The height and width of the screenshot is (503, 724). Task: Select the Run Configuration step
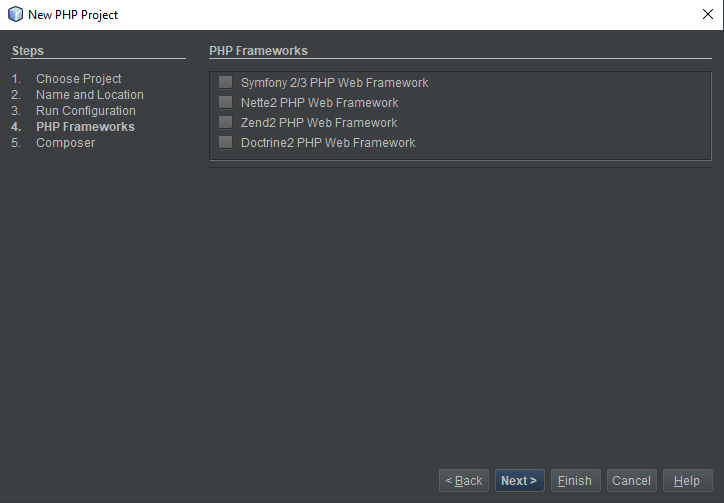(86, 111)
